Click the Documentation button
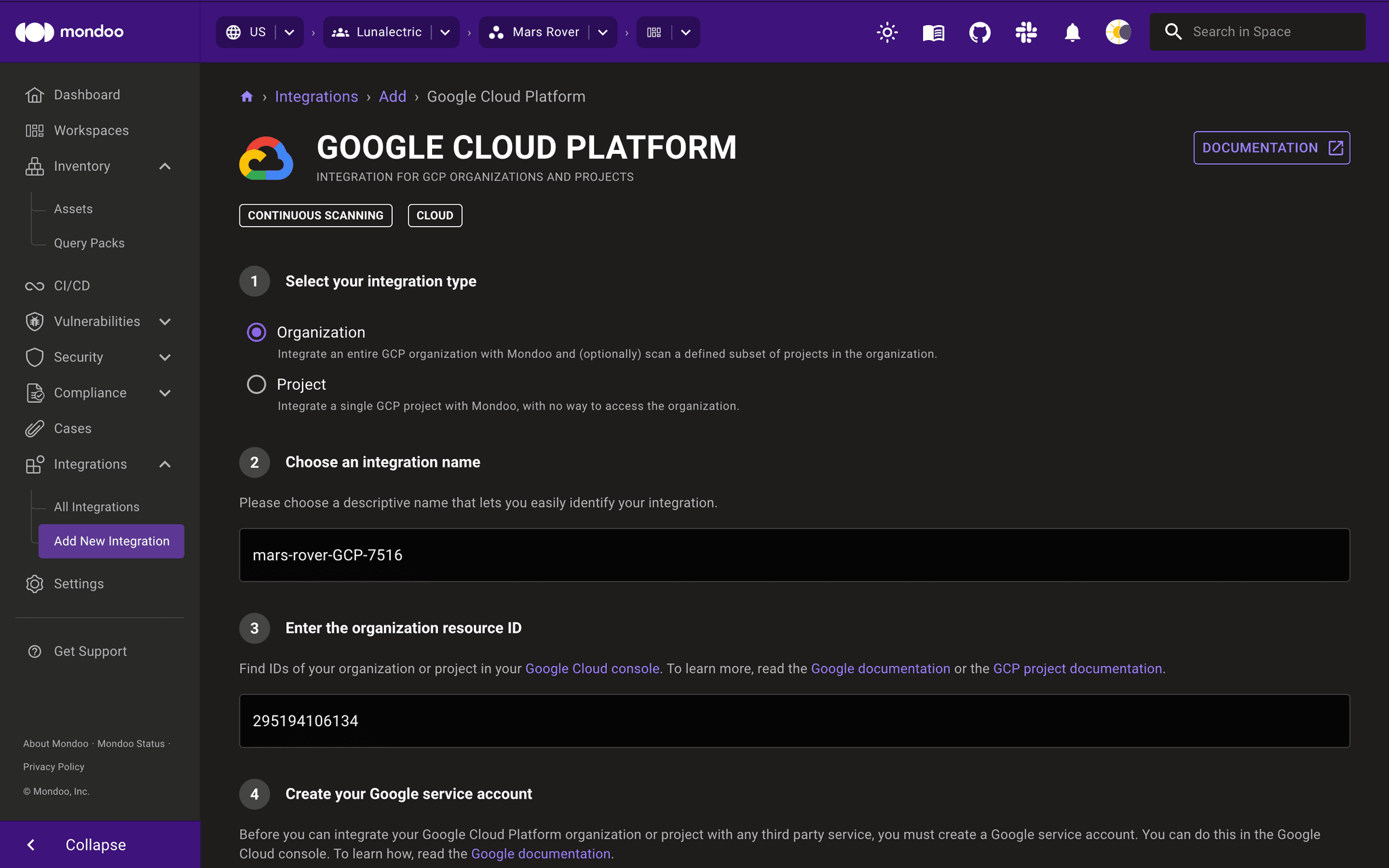Image resolution: width=1389 pixels, height=868 pixels. 1271,148
